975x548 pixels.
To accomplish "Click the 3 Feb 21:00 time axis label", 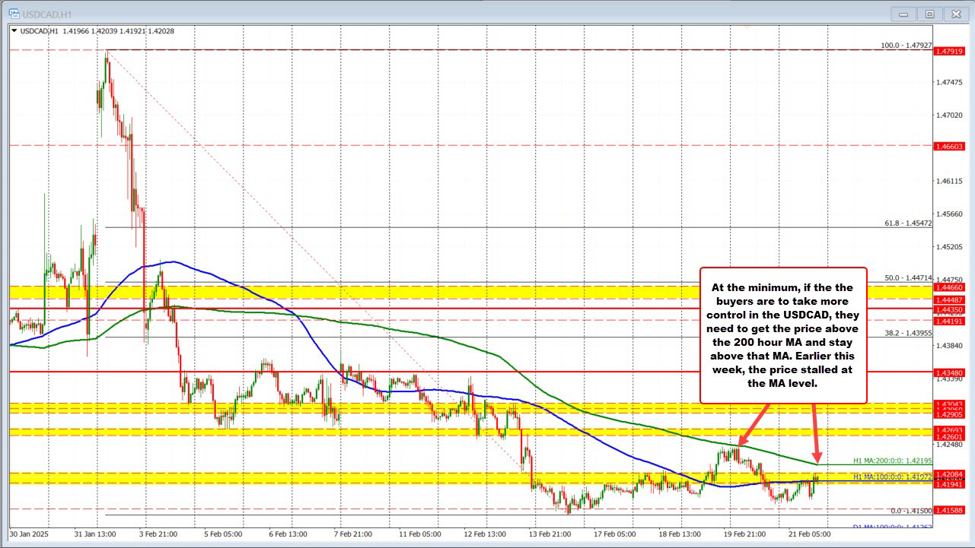I will [x=158, y=534].
